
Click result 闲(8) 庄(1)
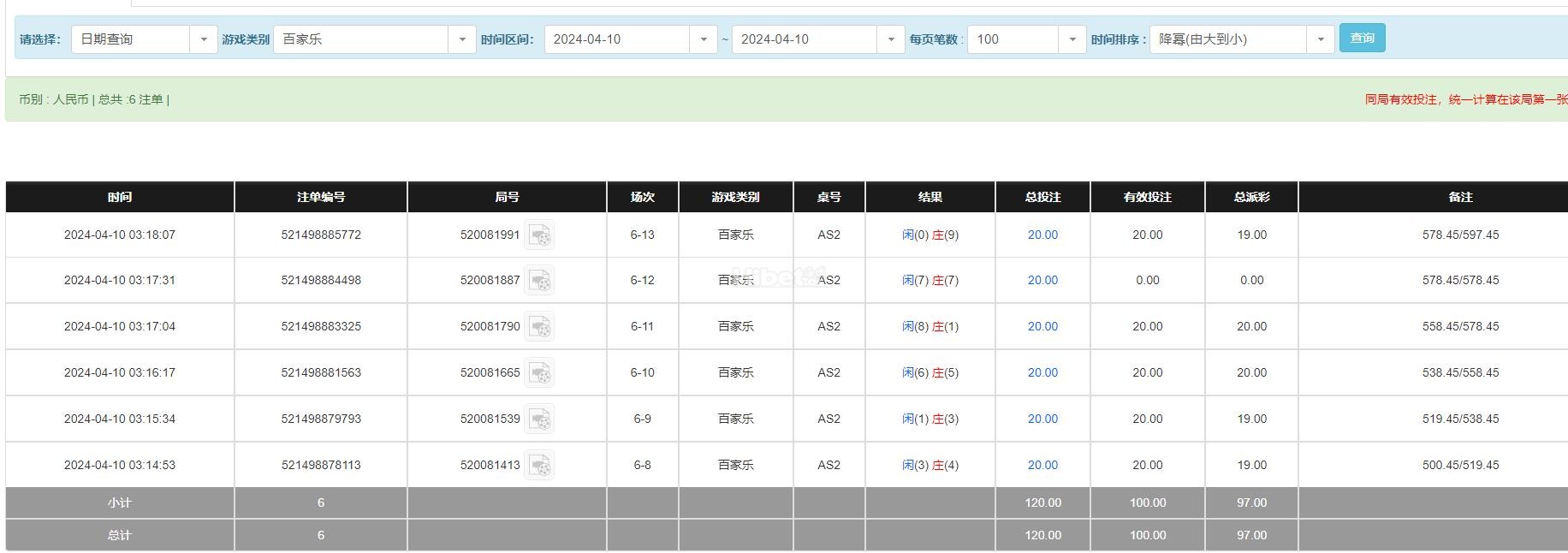point(930,326)
